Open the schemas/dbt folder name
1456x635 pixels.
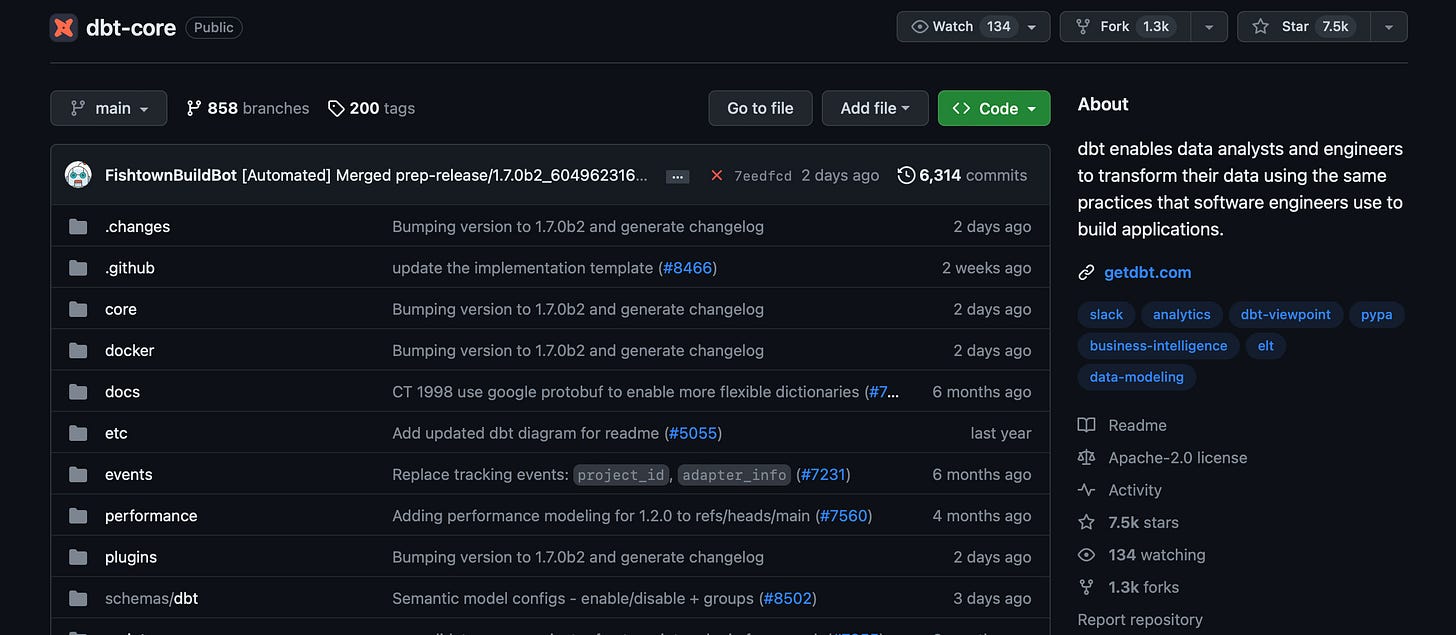151,599
